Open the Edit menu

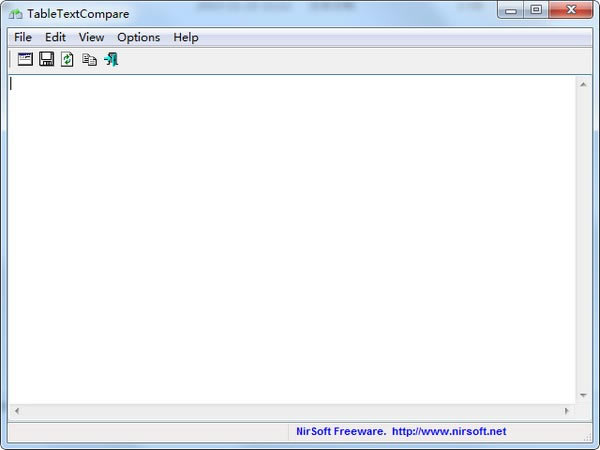pyautogui.click(x=55, y=37)
